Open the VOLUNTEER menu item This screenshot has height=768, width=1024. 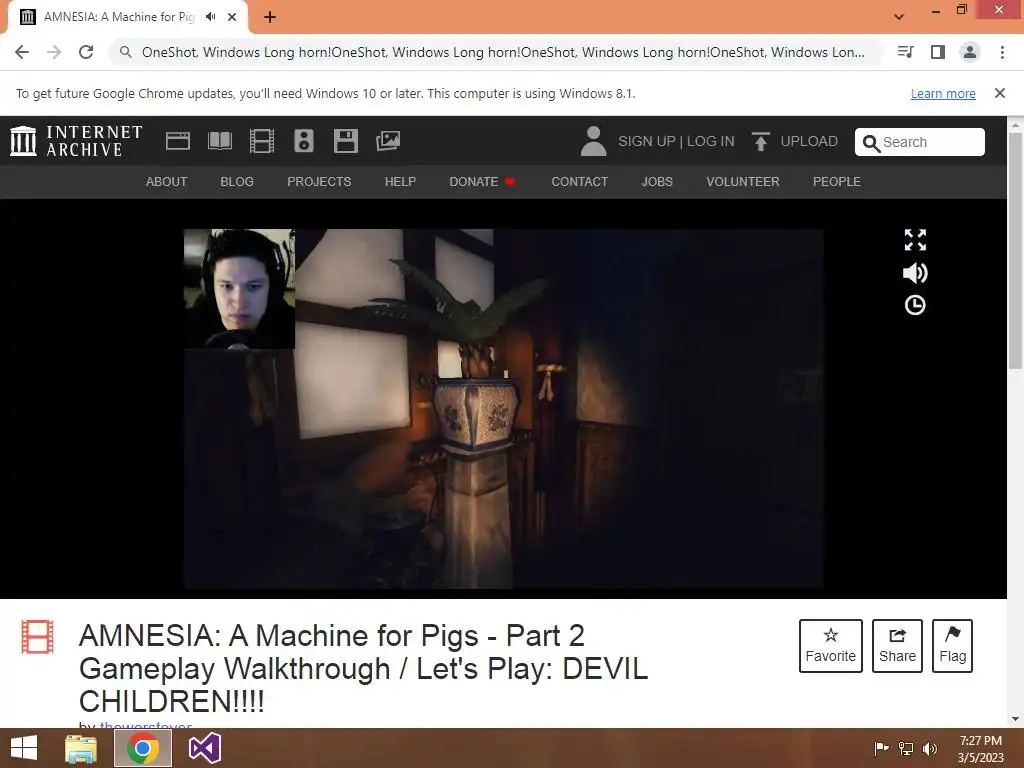coord(743,182)
